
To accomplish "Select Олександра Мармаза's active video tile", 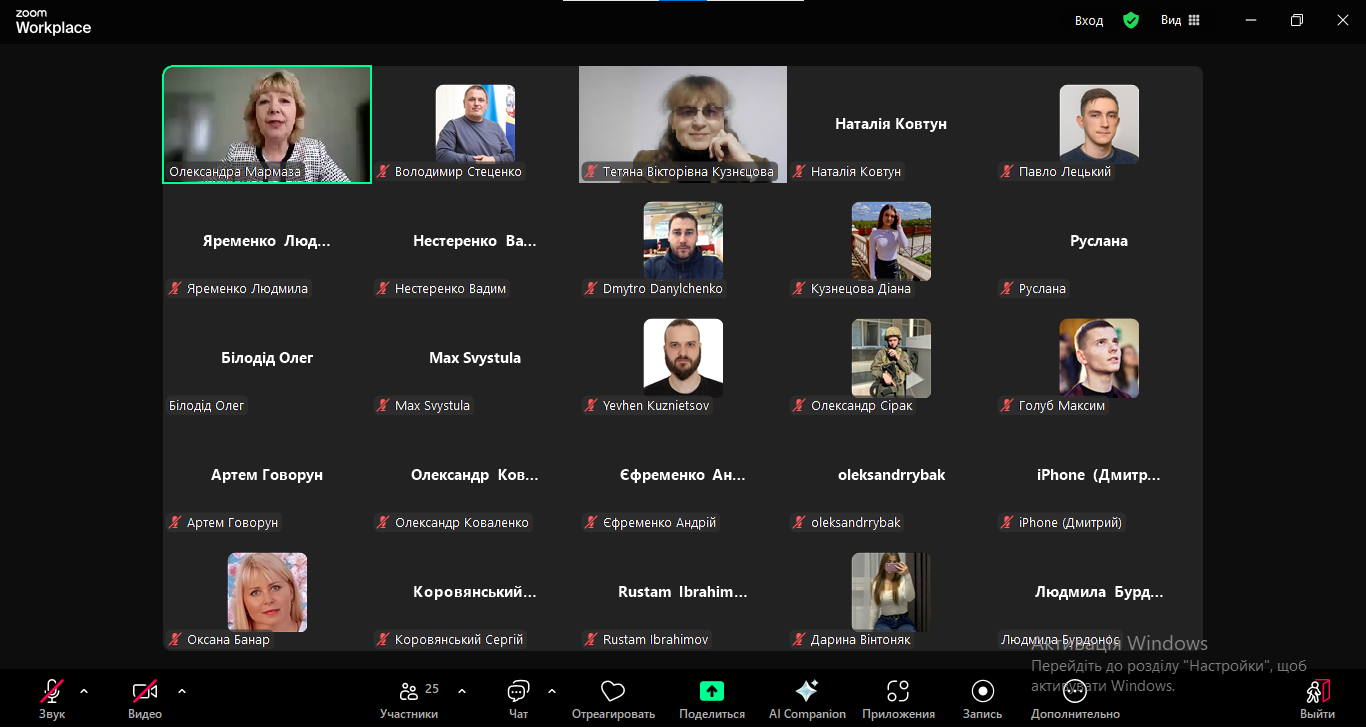I will tap(267, 124).
